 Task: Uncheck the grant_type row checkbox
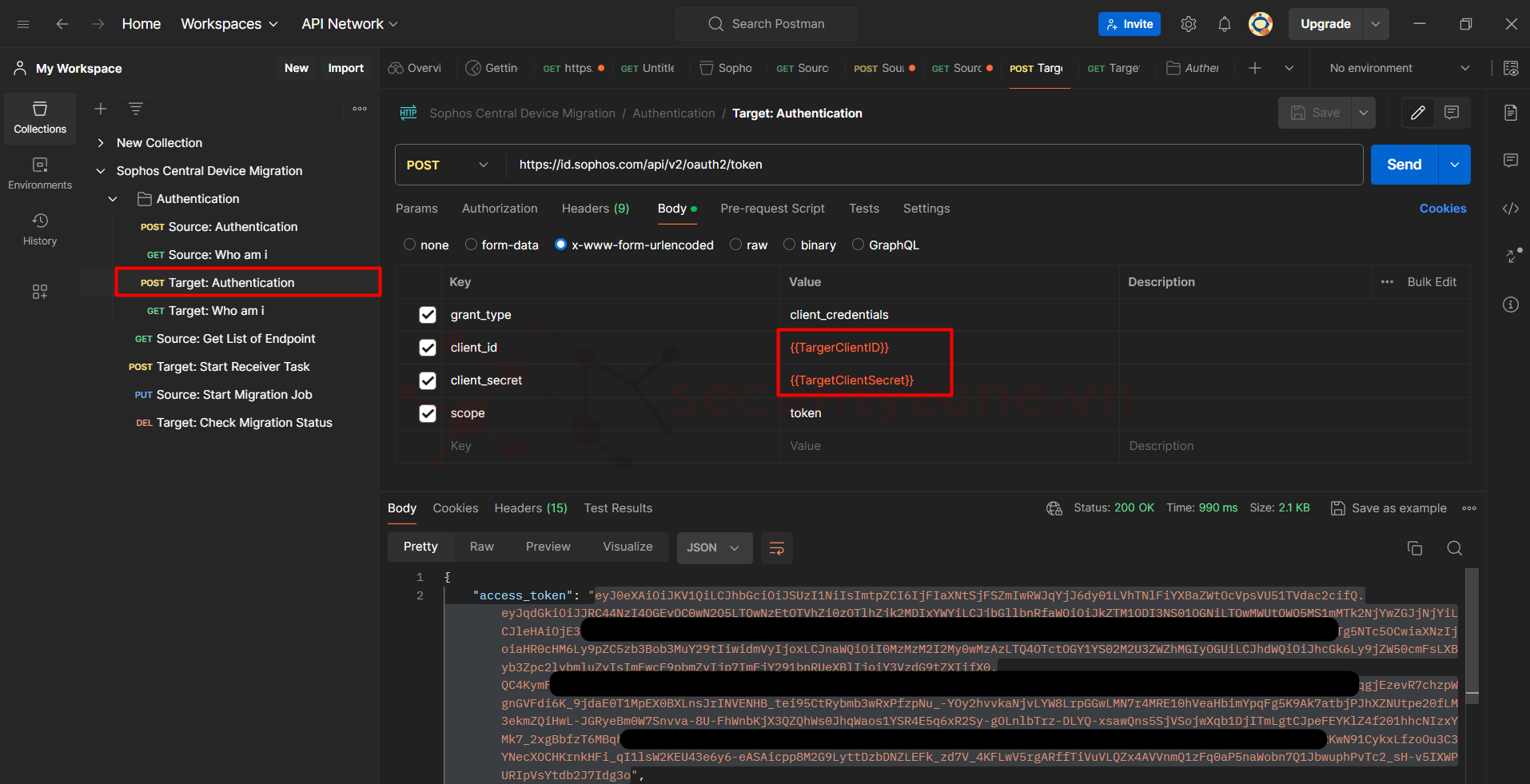(428, 315)
